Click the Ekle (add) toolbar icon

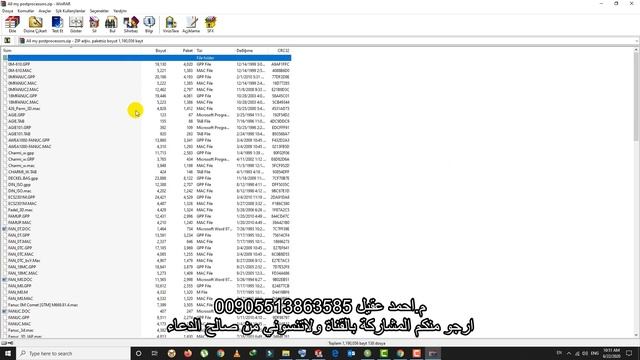(12, 24)
